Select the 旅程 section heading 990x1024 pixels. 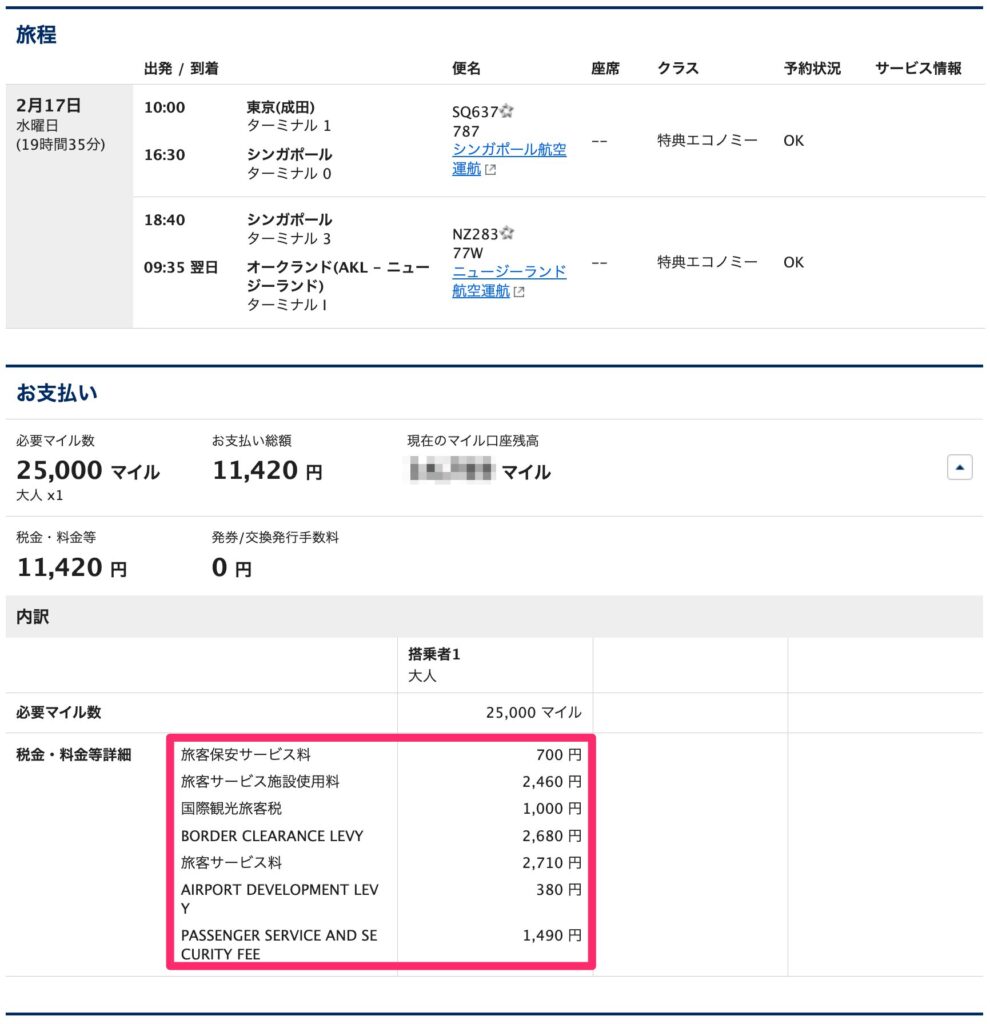tap(36, 35)
